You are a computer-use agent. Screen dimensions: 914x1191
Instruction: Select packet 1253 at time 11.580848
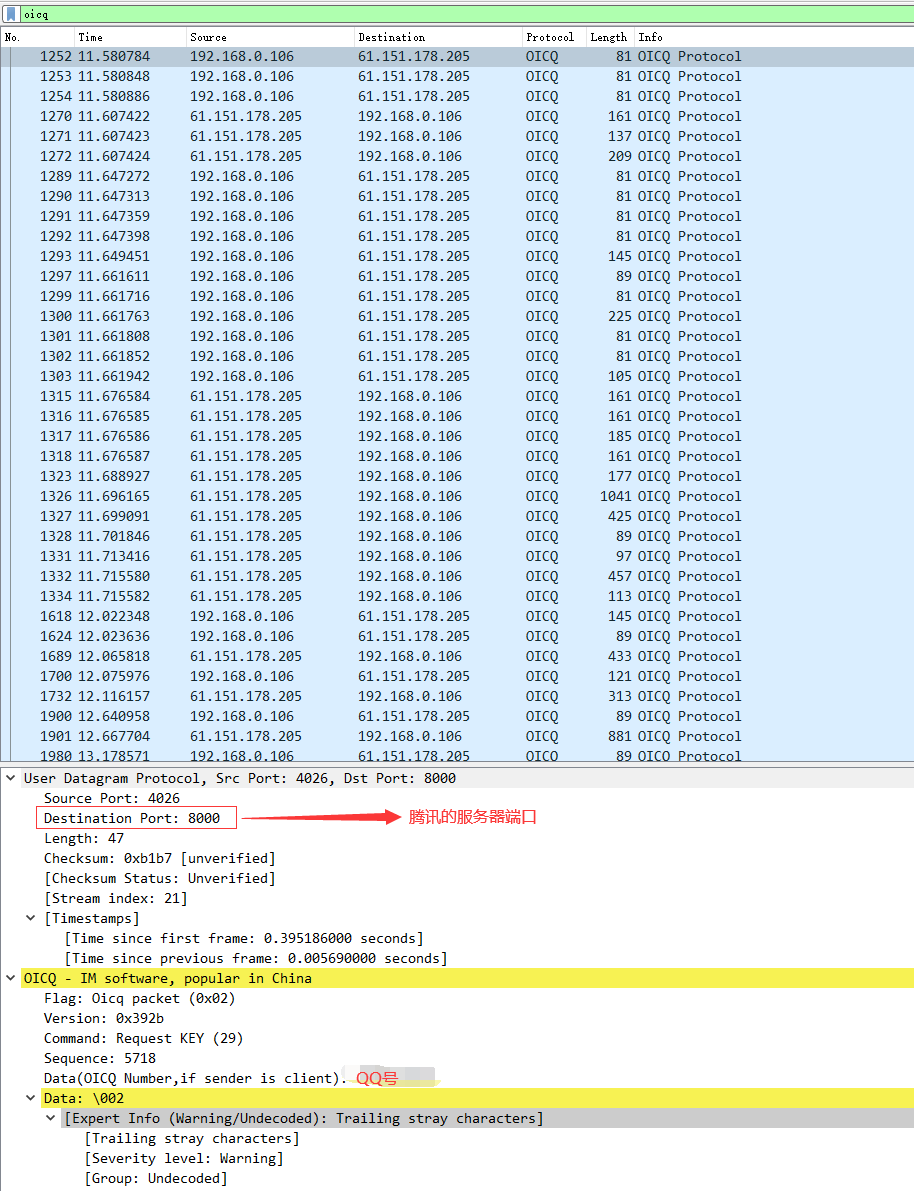click(457, 76)
